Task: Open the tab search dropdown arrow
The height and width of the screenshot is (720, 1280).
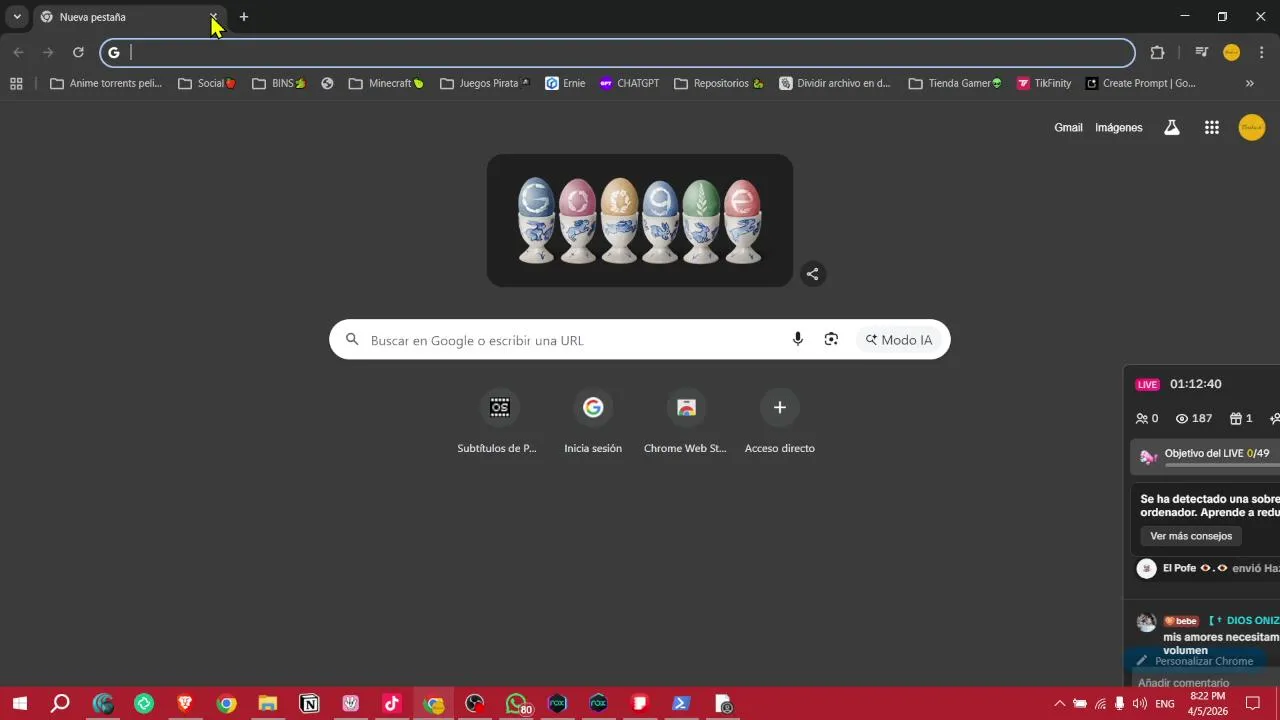Action: coord(17,17)
